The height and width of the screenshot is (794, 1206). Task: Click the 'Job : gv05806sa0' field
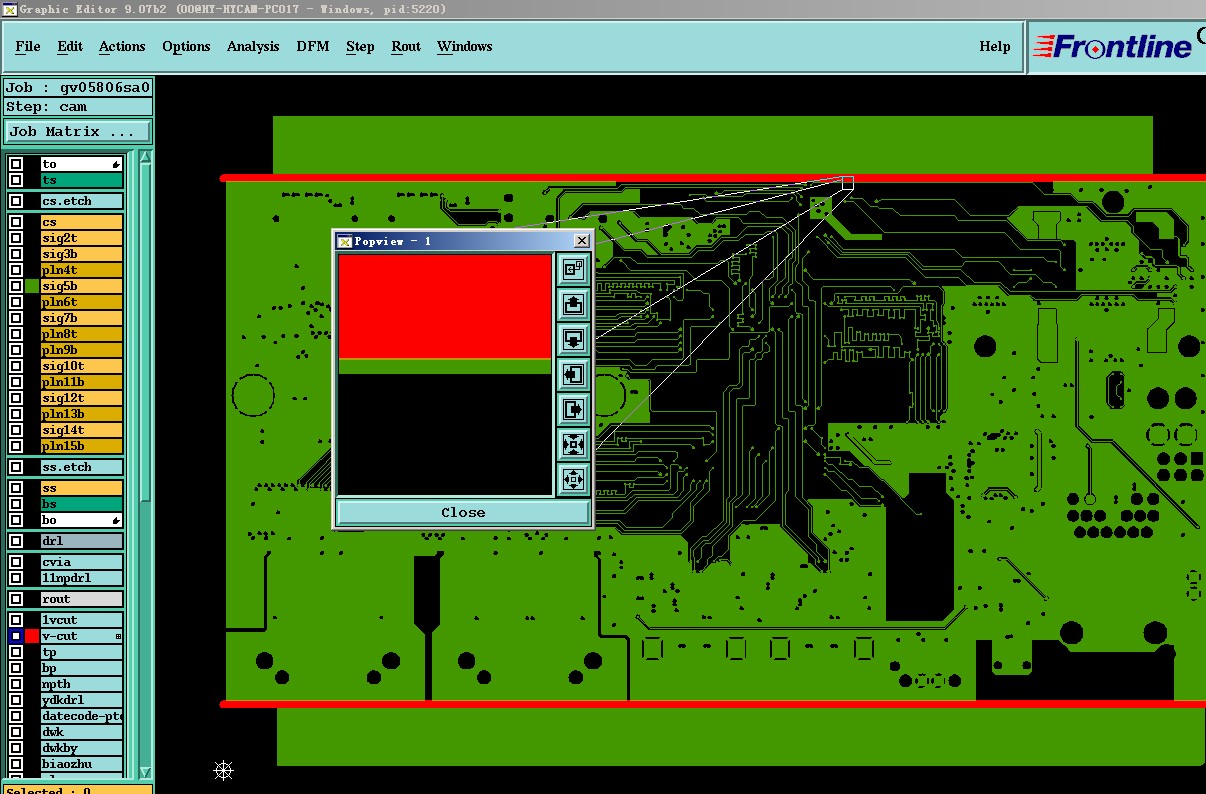pos(78,87)
